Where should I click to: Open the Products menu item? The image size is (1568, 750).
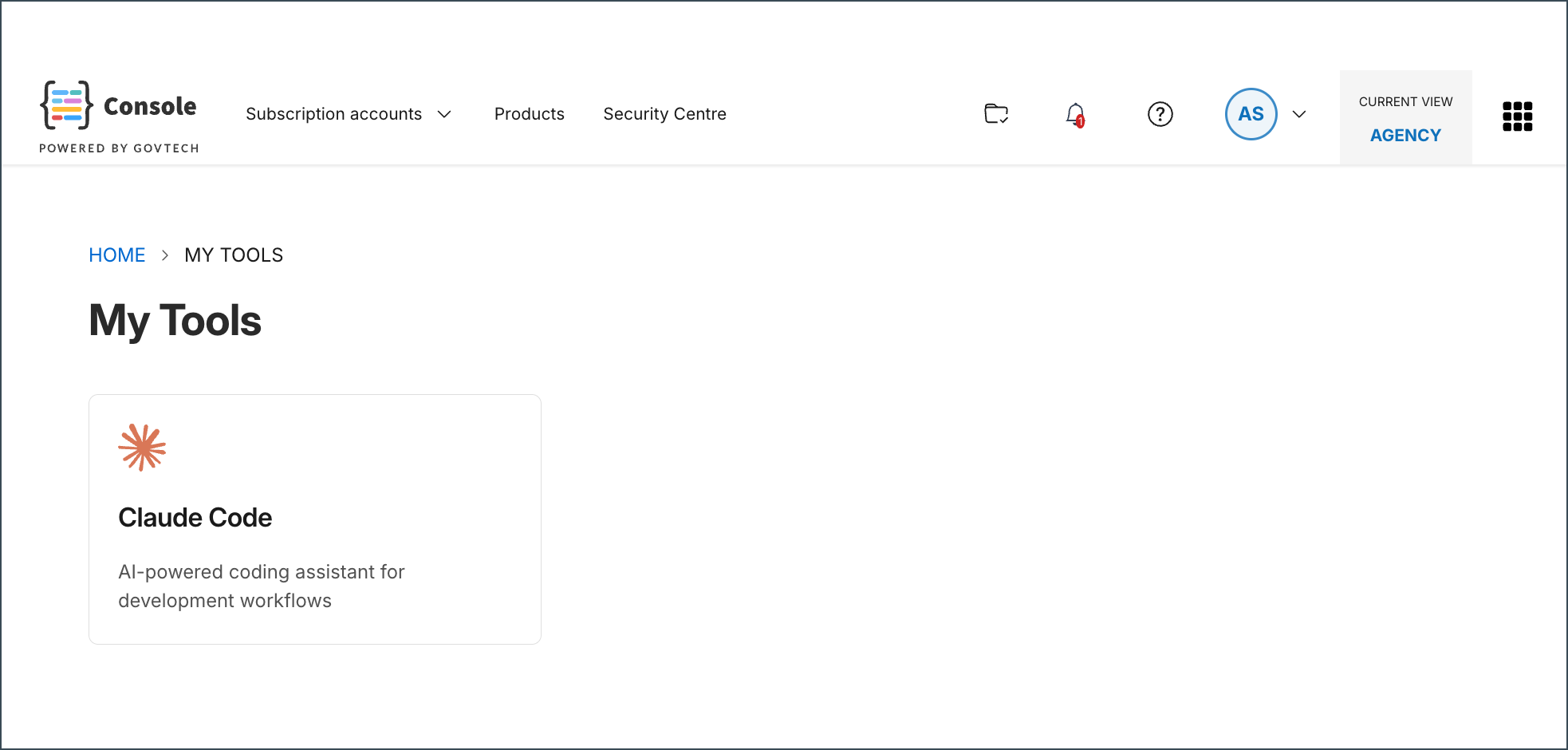tap(529, 114)
